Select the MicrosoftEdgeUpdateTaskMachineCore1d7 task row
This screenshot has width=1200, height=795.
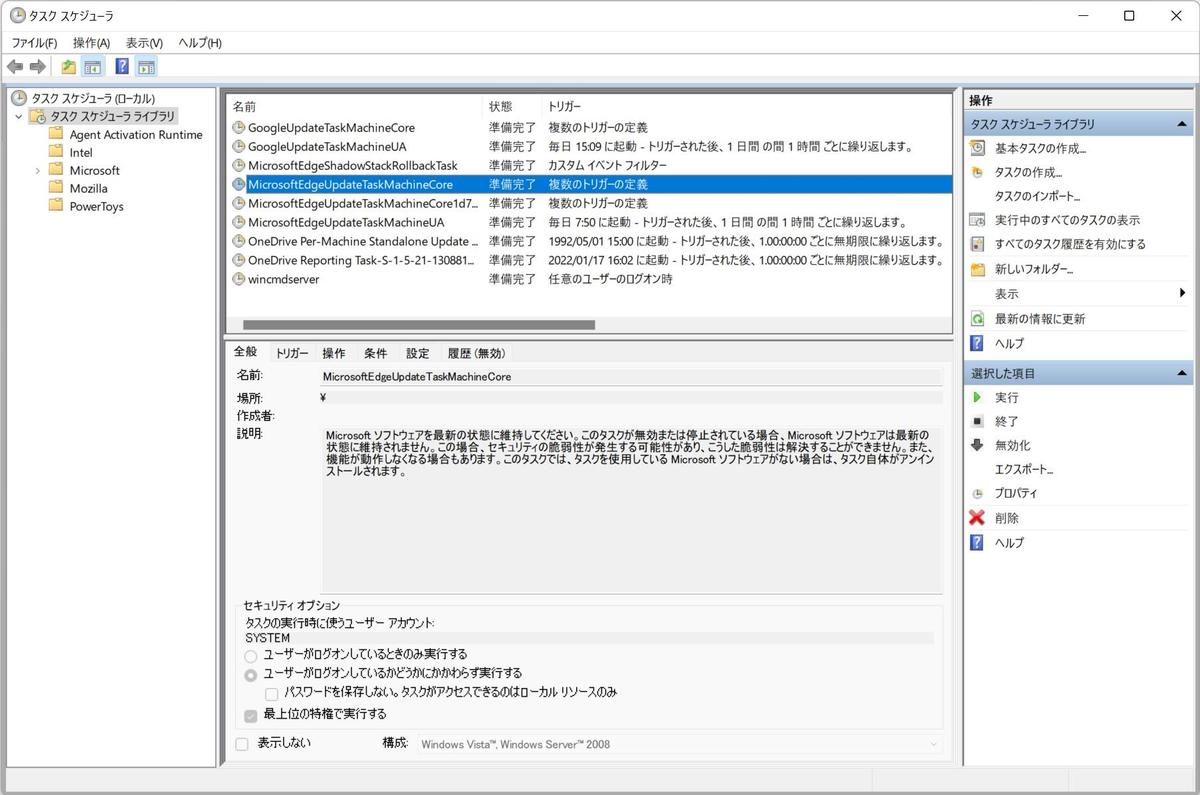[588, 203]
